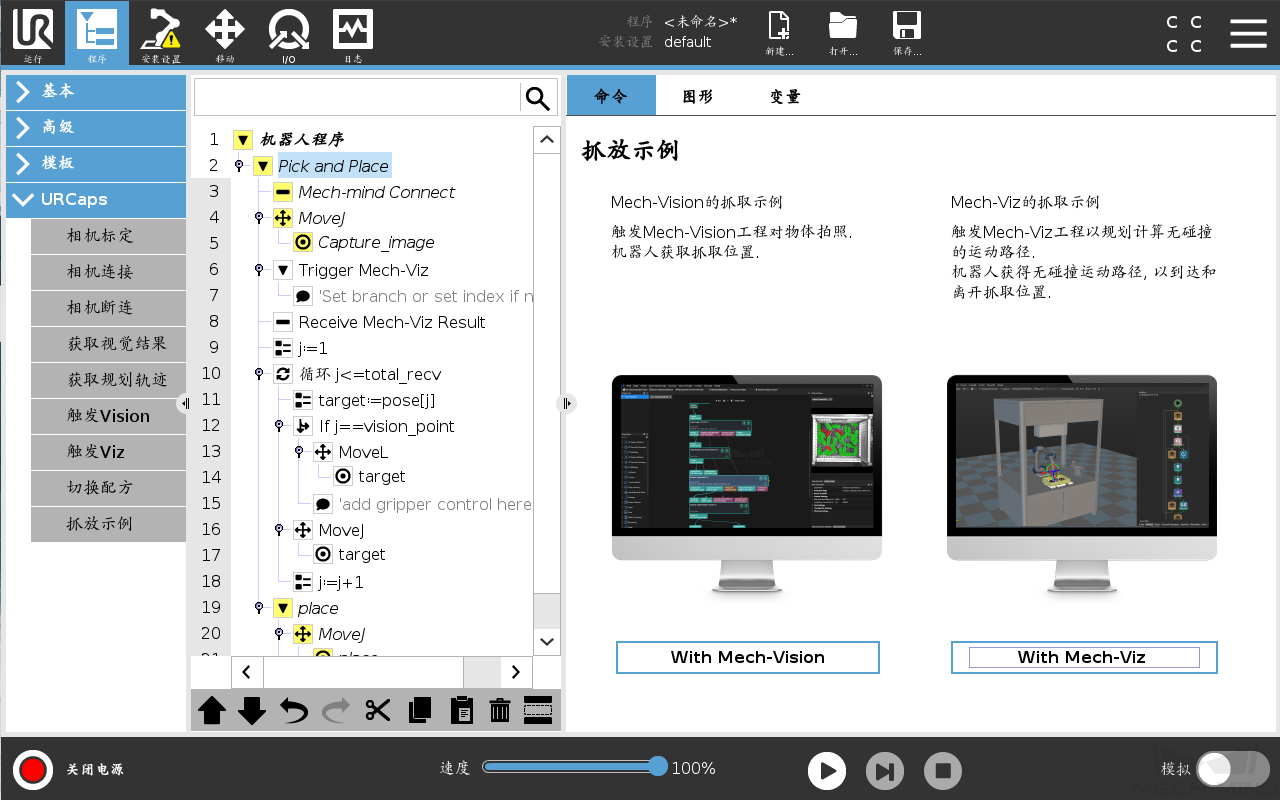The image size is (1280, 800).
Task: Click the red power-off circle icon
Action: 33,770
